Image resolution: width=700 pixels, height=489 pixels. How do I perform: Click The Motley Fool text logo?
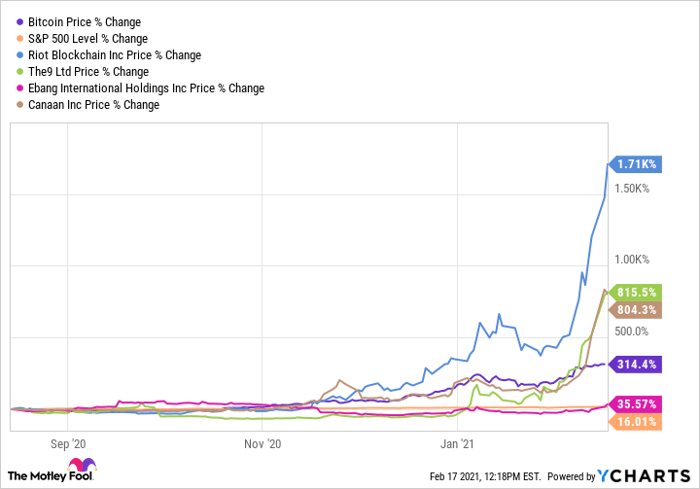tap(38, 474)
